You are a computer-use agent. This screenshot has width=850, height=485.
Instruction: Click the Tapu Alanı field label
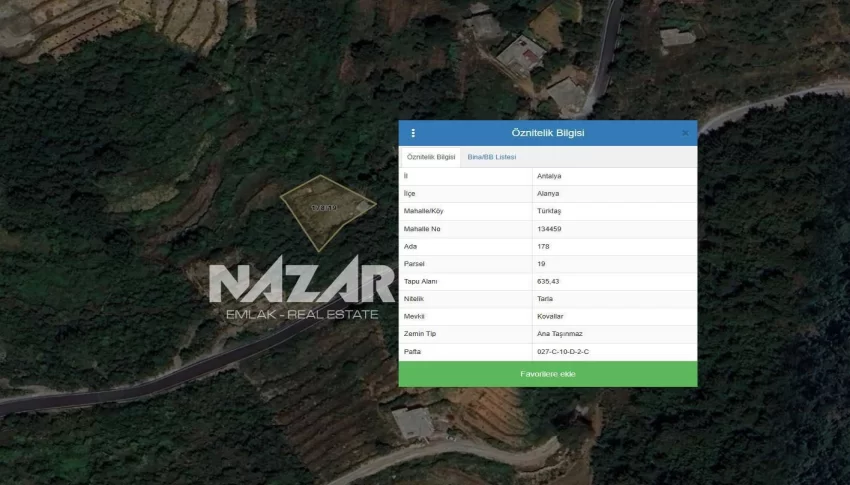click(x=420, y=281)
